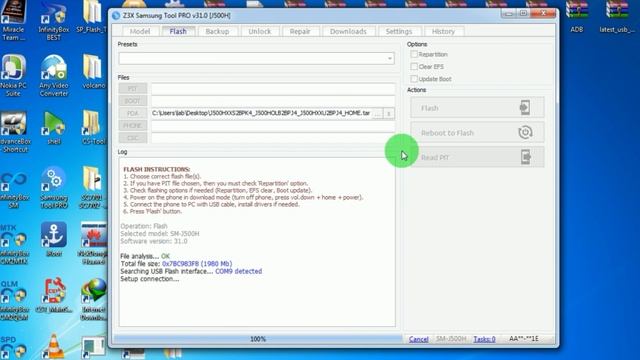The width and height of the screenshot is (640, 360).
Task: Click the Cancel link in status bar
Action: pyautogui.click(x=418, y=339)
